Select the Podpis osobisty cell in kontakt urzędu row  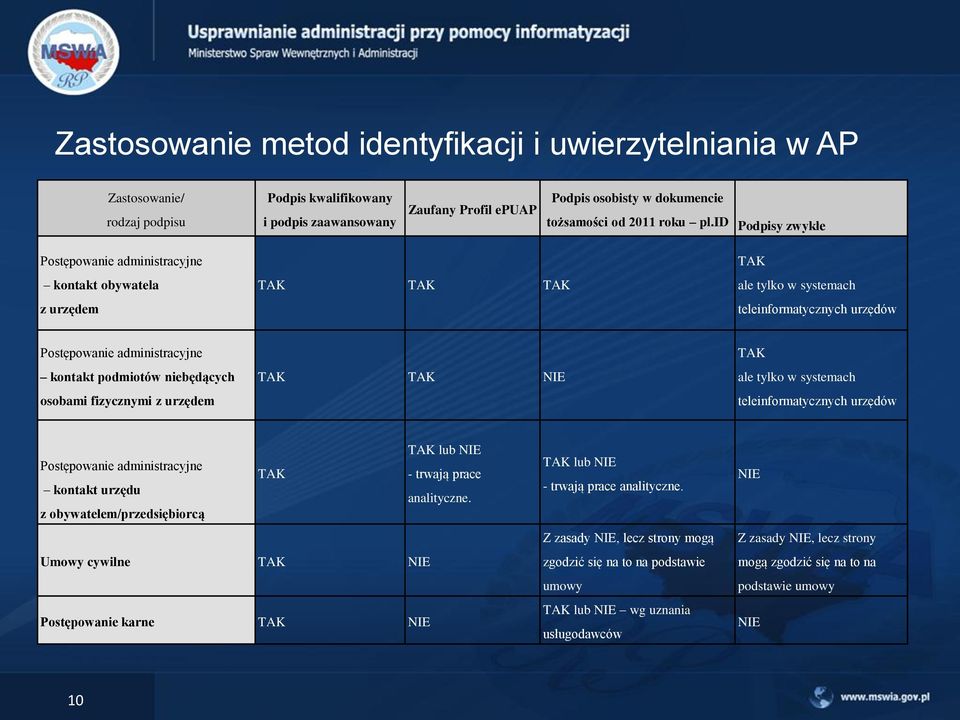637,472
